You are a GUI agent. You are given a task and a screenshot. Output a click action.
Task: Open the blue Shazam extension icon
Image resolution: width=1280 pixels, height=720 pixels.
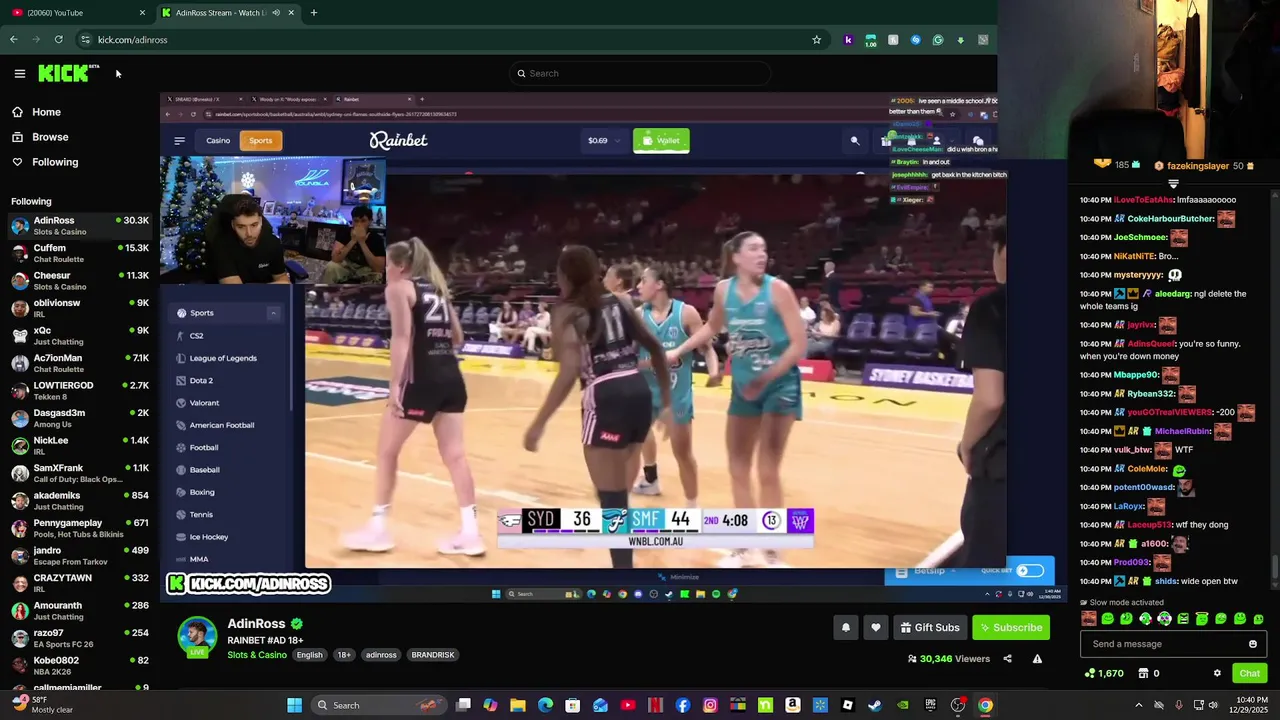[x=915, y=40]
